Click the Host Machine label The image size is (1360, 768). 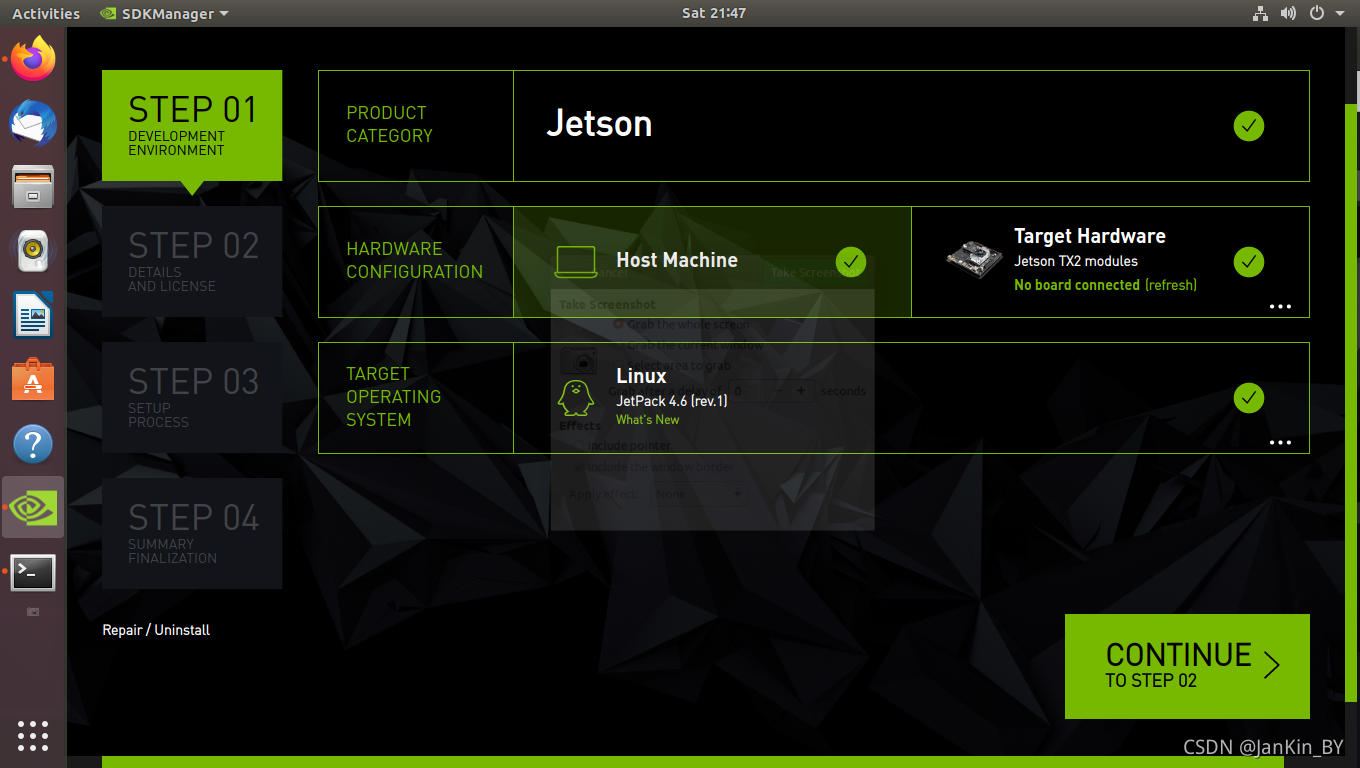677,260
